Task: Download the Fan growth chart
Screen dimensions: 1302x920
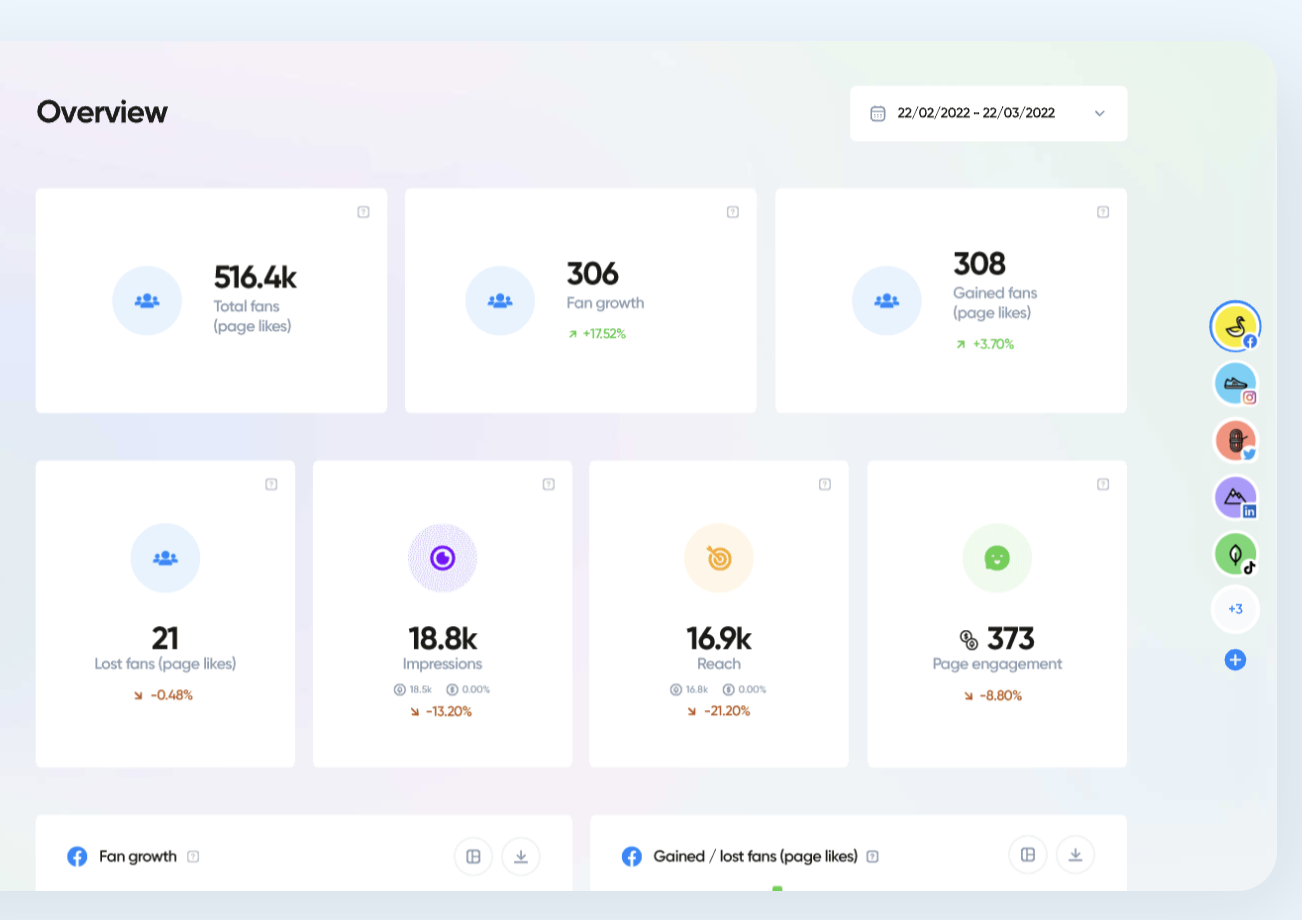Action: coord(521,856)
